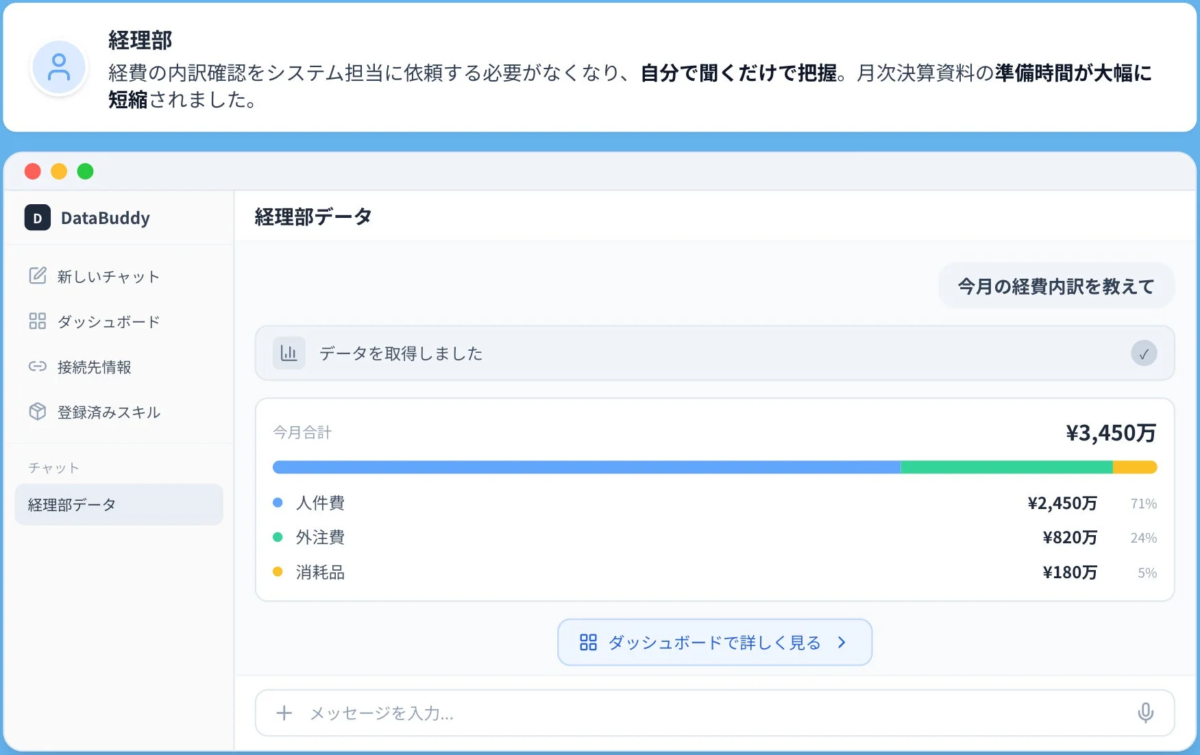Viewport: 1200px width, 755px height.
Task: Select the 今月の経費内訳を教えて message bubble
Action: point(1055,285)
